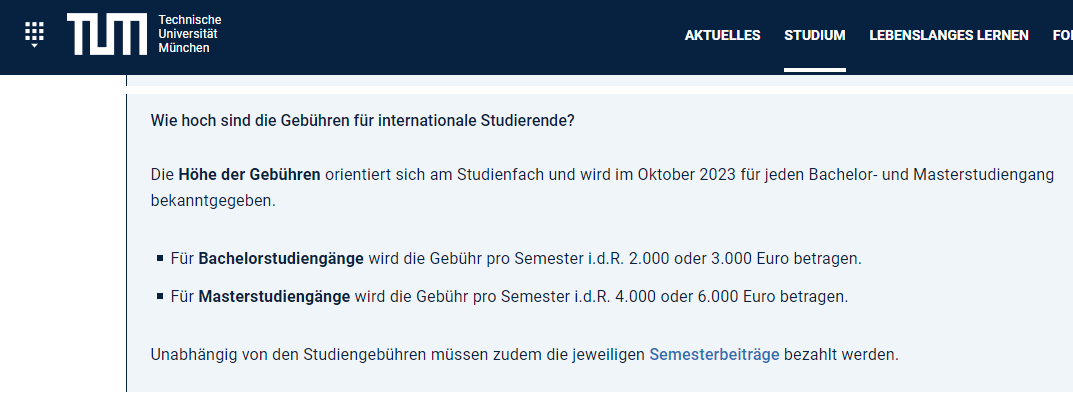
Task: Collapse the question about Gebühren für internationale Studierende
Action: click(363, 120)
